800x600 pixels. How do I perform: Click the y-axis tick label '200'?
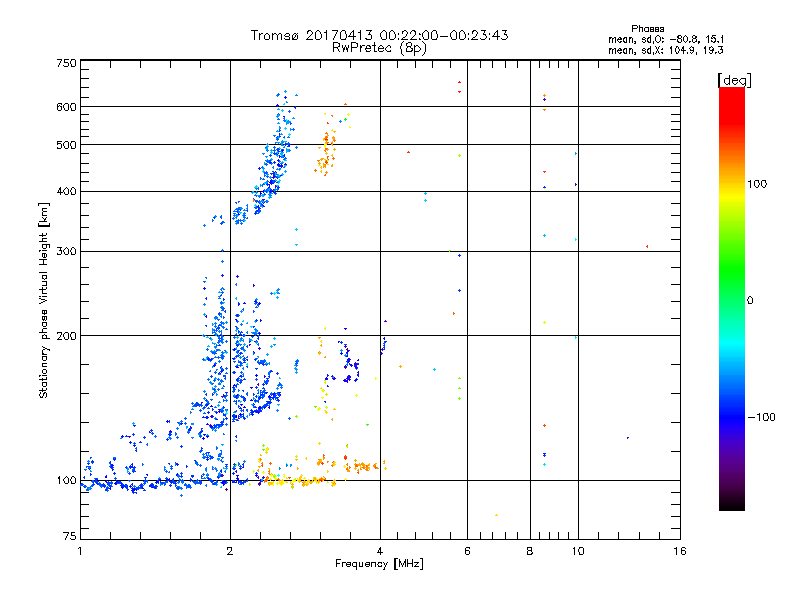tap(67, 336)
